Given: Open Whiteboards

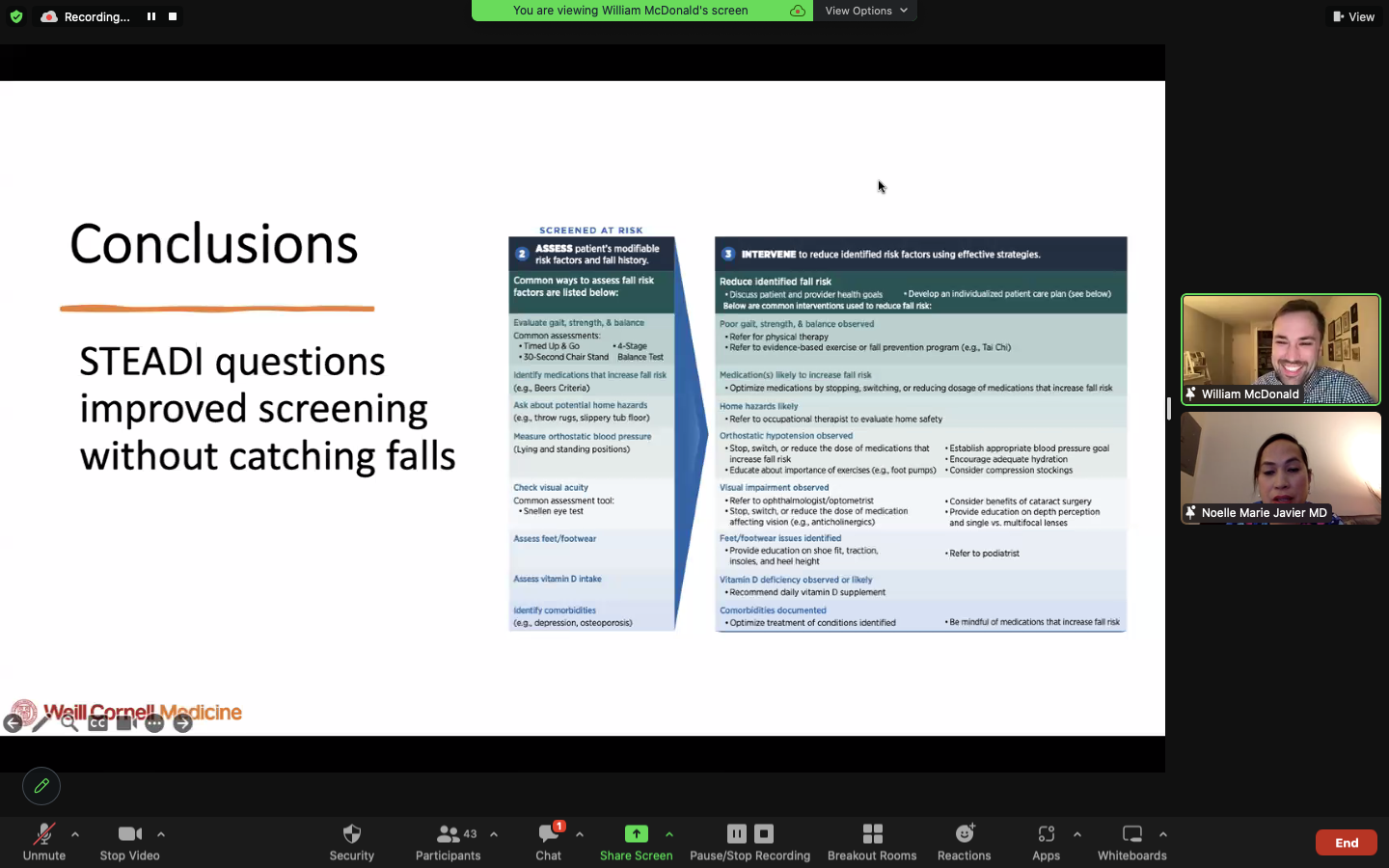Looking at the screenshot, I should (1132, 842).
